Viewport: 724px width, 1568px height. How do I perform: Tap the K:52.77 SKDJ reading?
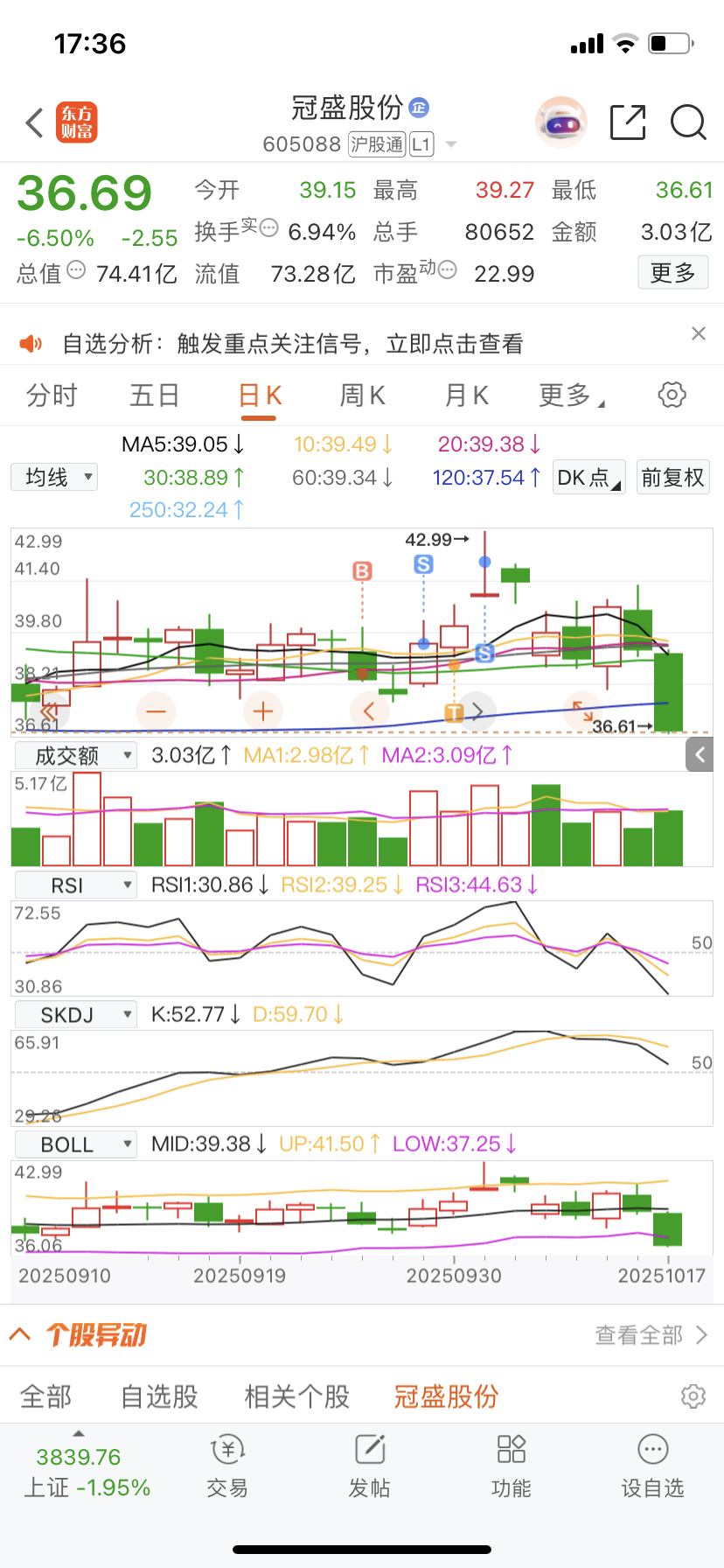[x=196, y=1014]
